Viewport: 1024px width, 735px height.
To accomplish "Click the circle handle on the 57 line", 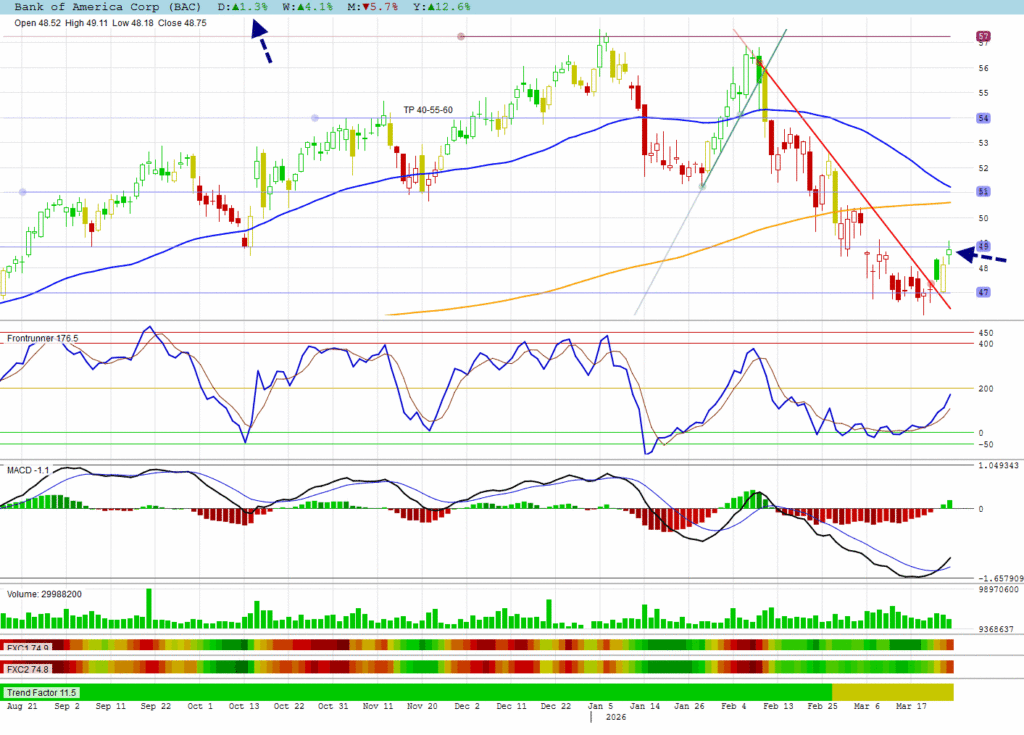I will 461,37.
